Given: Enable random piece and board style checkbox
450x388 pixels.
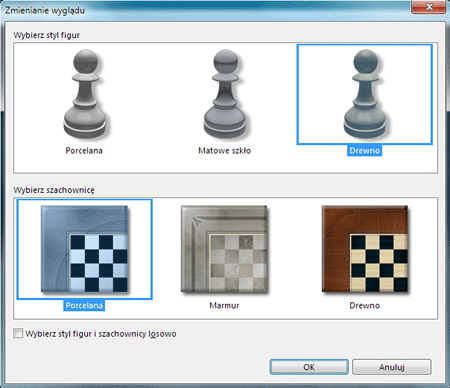Looking at the screenshot, I should (x=18, y=333).
